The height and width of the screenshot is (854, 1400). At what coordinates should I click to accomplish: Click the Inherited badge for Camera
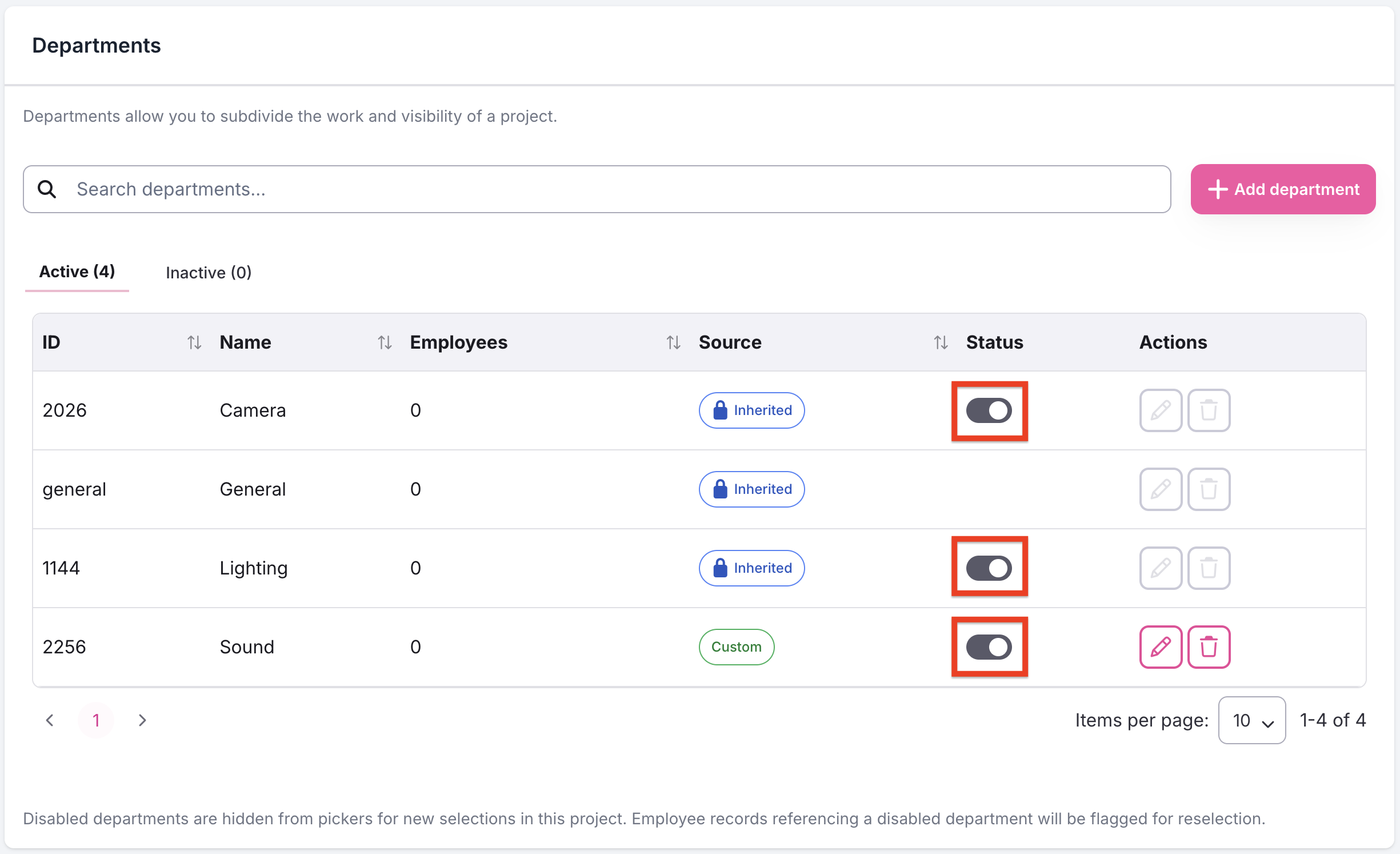click(751, 410)
